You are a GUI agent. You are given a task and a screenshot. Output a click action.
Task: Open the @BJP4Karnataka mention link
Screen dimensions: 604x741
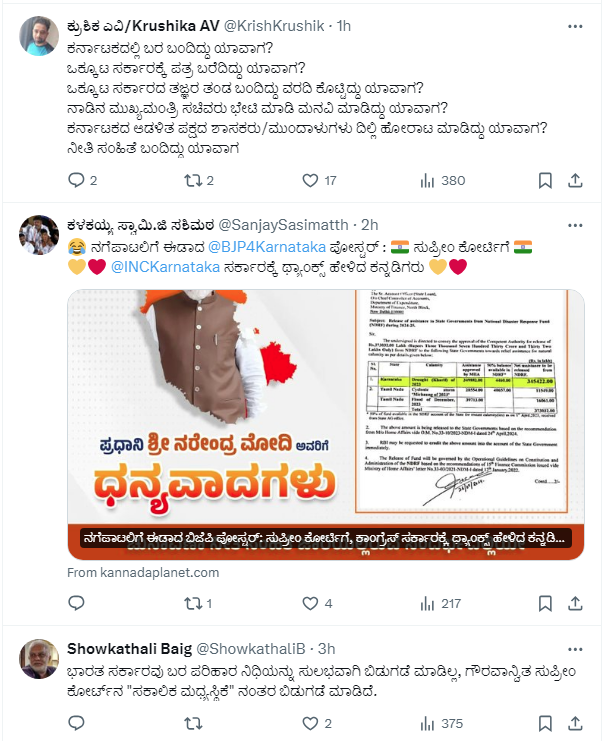[x=267, y=247]
